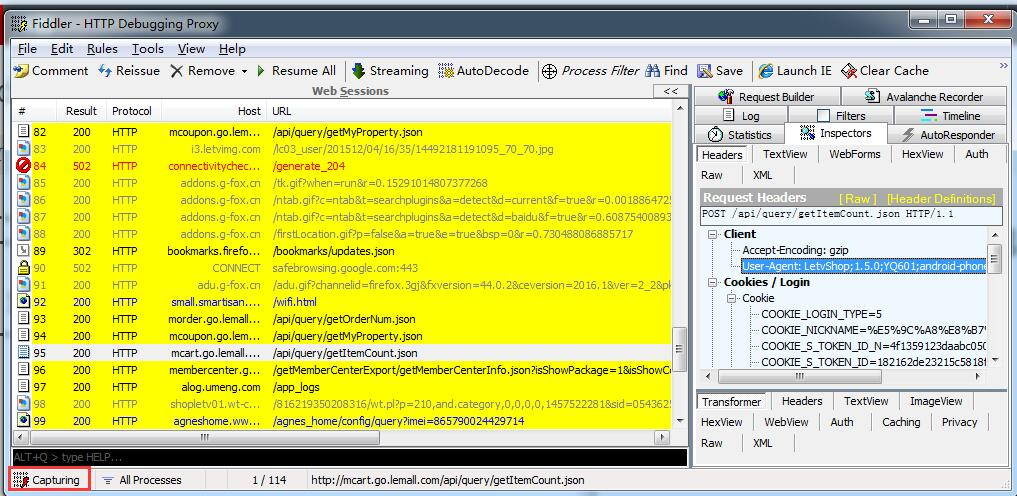Click the Web Sessions horizontal scrollbar thumb
Image resolution: width=1017 pixels, height=496 pixels.
204,438
